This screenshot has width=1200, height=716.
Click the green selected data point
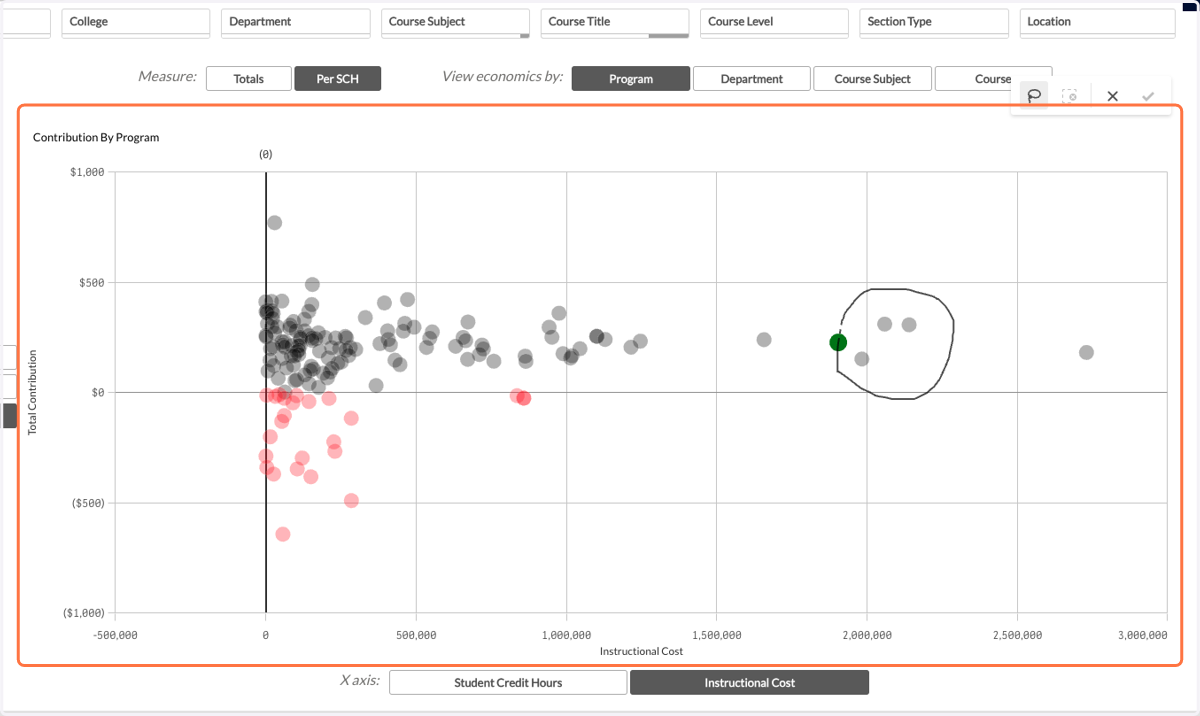pos(838,342)
